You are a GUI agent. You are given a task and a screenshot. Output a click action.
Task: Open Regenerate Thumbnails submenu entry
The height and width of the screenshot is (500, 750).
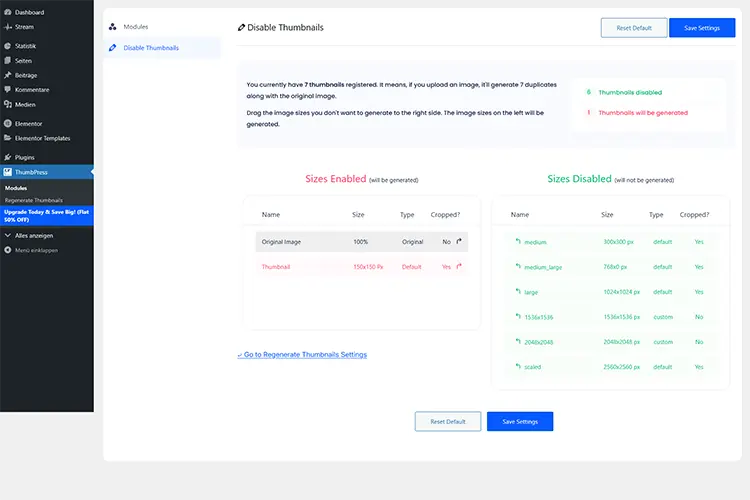[x=33, y=200]
